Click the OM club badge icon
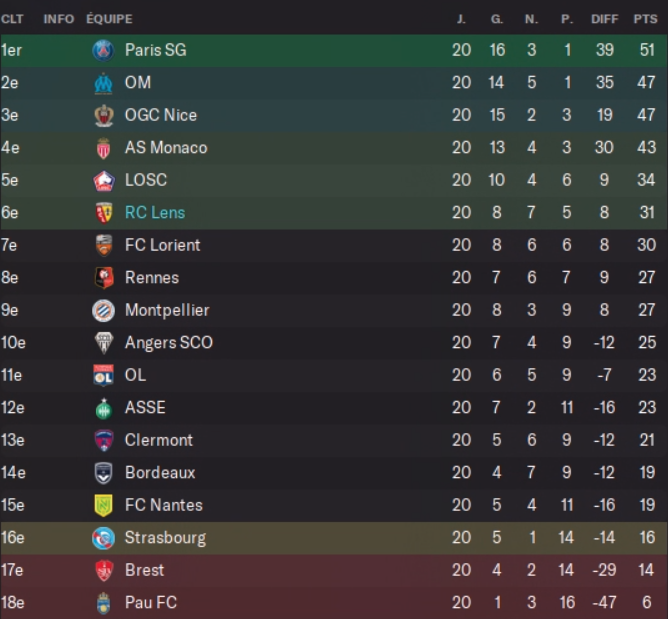Viewport: 668px width, 619px height. coord(103,83)
